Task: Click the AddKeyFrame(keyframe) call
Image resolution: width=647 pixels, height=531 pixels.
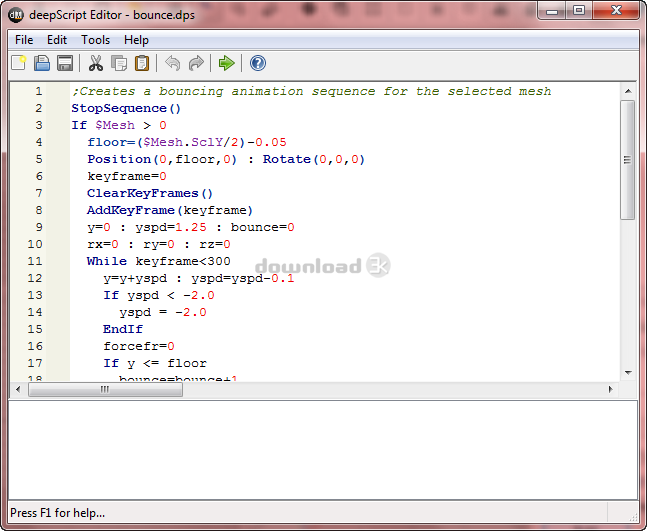Action: pos(170,210)
